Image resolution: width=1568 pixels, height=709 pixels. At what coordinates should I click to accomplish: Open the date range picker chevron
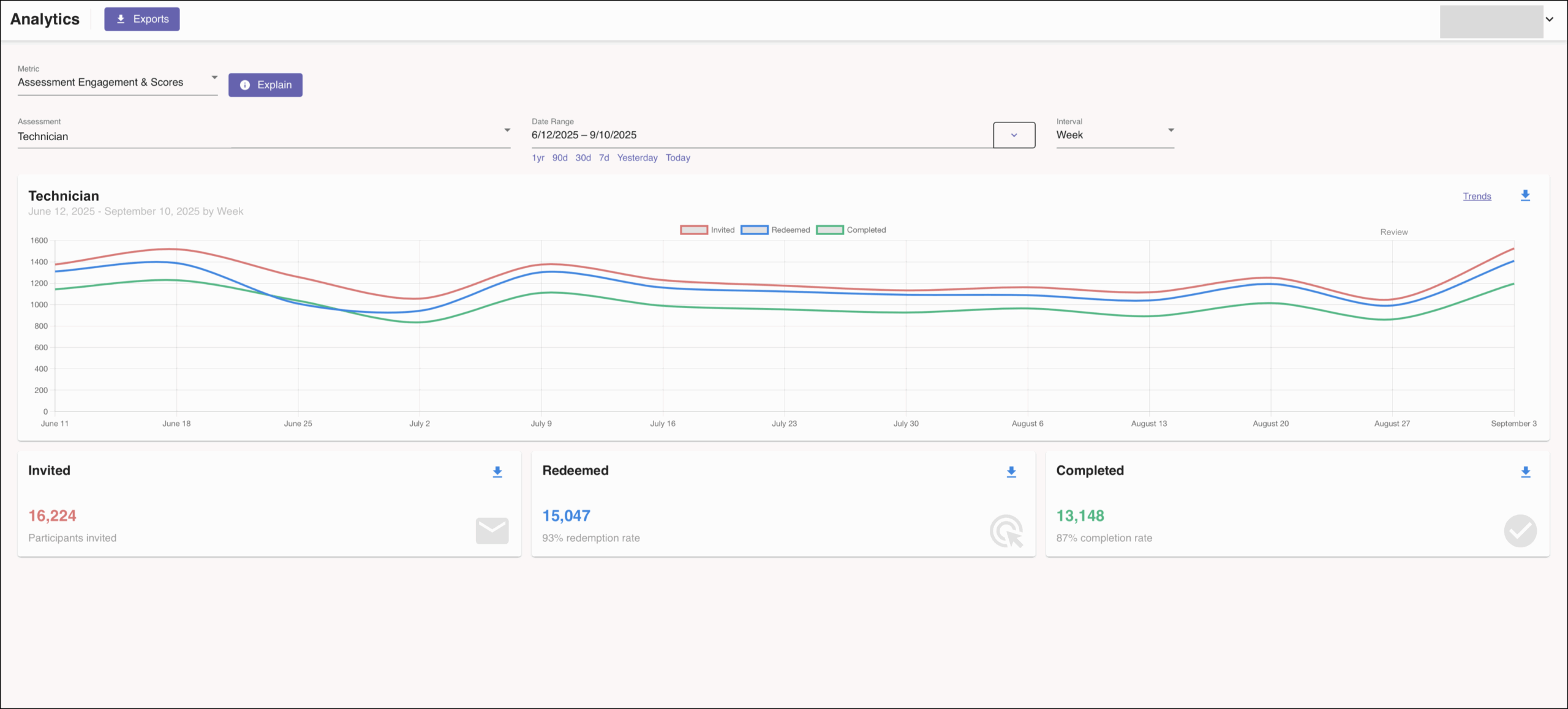pos(1014,135)
